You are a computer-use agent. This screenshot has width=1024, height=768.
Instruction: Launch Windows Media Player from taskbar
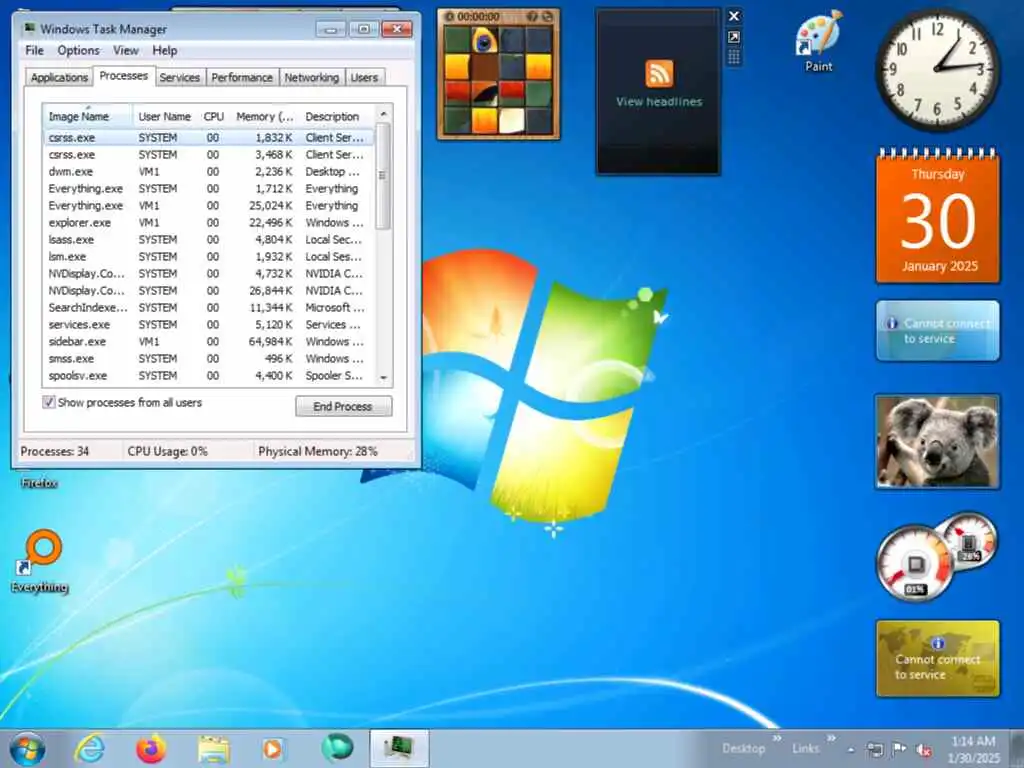[274, 748]
